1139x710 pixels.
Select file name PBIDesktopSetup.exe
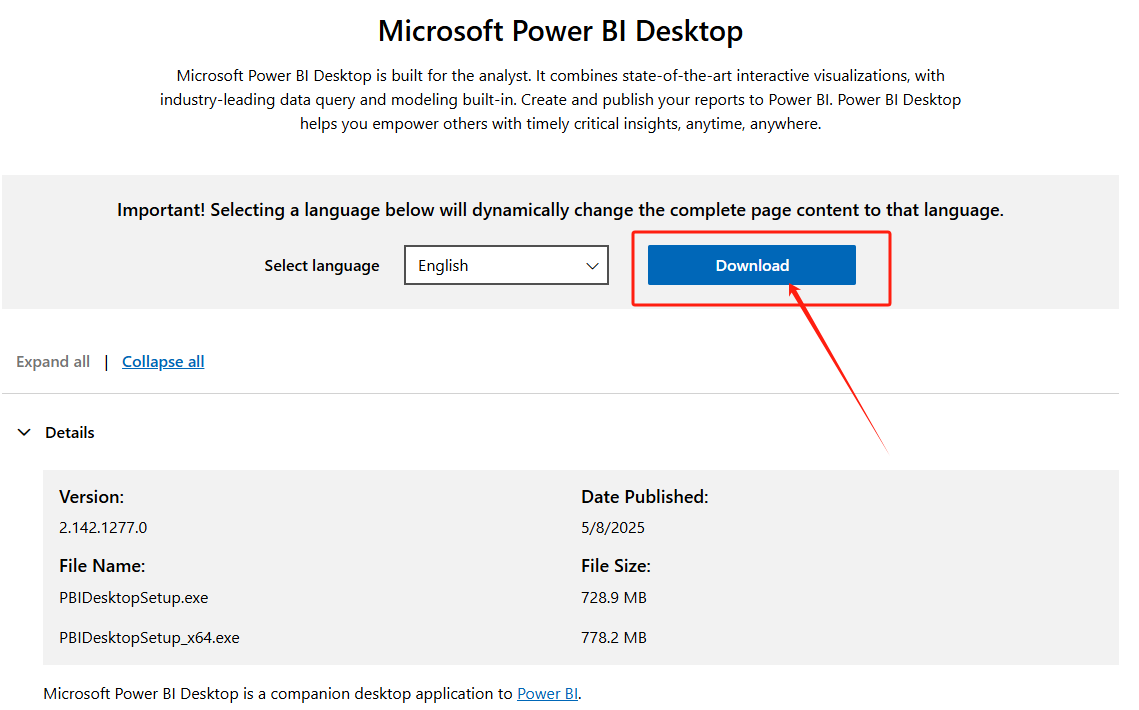[x=134, y=597]
